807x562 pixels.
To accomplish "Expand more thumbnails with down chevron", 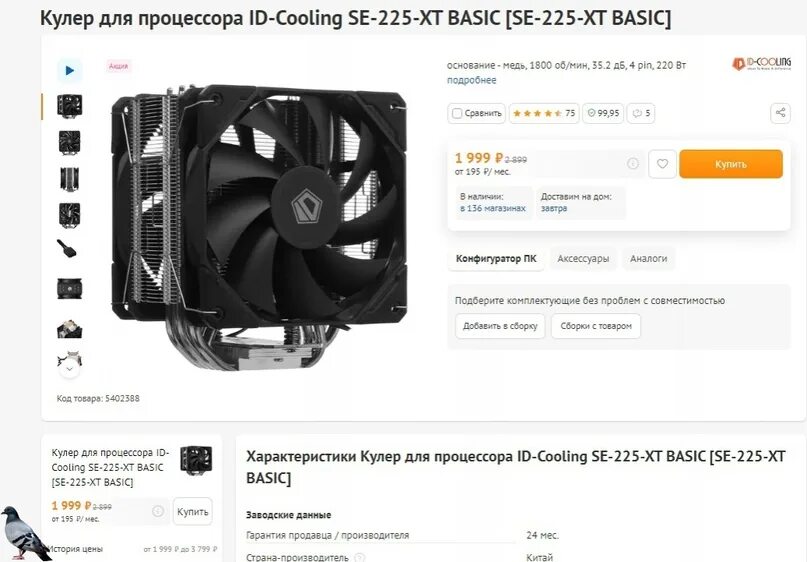I will (69, 369).
